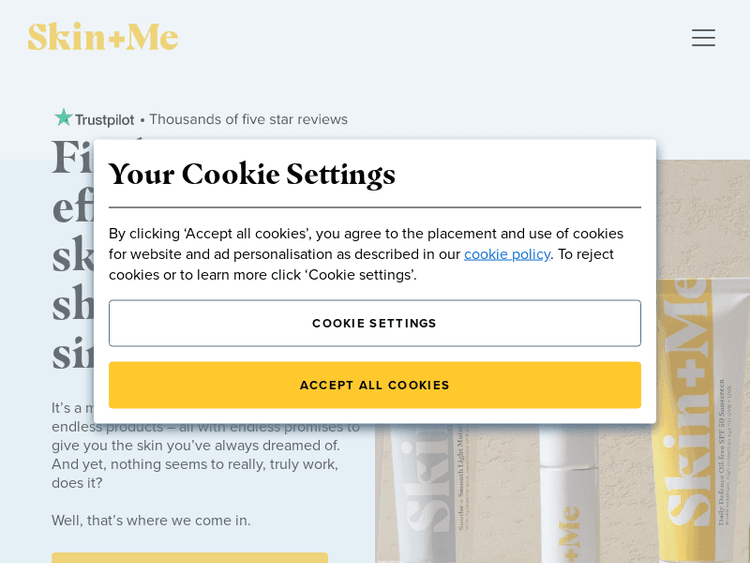Click the Trustpilot green star icon
The width and height of the screenshot is (750, 563).
point(63,118)
